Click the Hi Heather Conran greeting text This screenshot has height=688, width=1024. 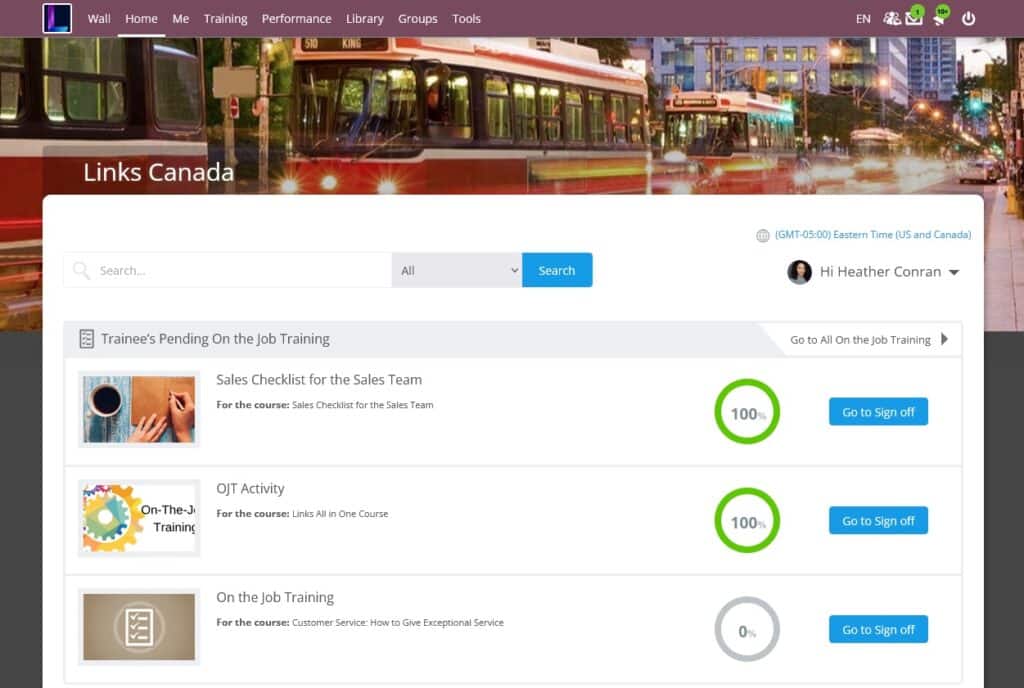[x=880, y=272]
